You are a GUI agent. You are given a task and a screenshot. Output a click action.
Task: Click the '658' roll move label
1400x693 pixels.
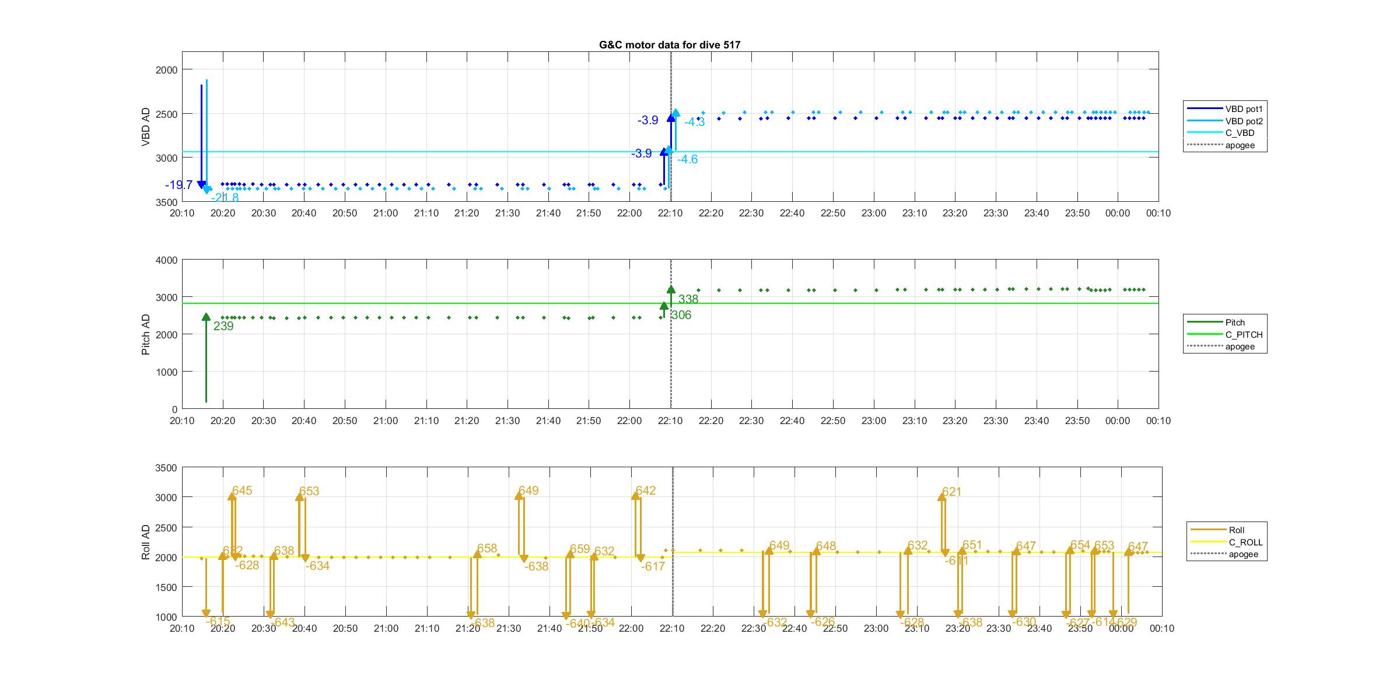tap(487, 549)
